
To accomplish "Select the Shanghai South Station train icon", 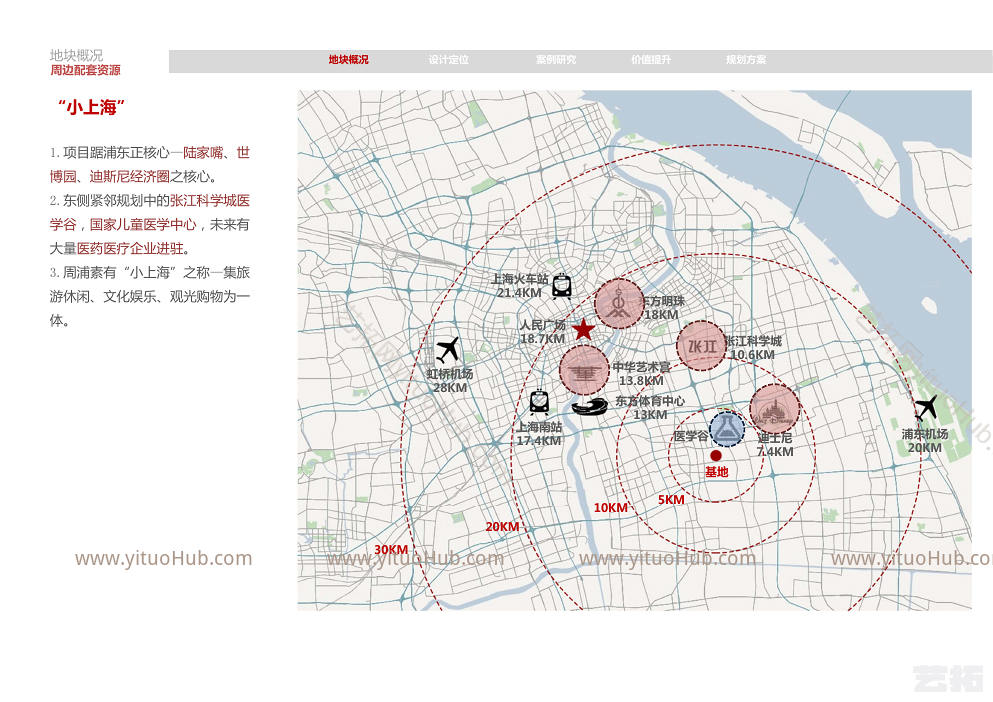I will 539,403.
